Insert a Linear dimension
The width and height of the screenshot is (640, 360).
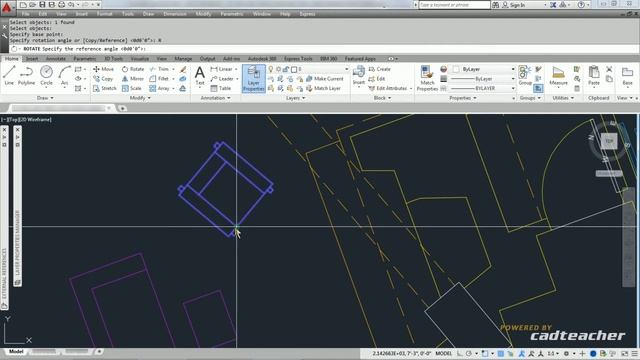[x=222, y=69]
